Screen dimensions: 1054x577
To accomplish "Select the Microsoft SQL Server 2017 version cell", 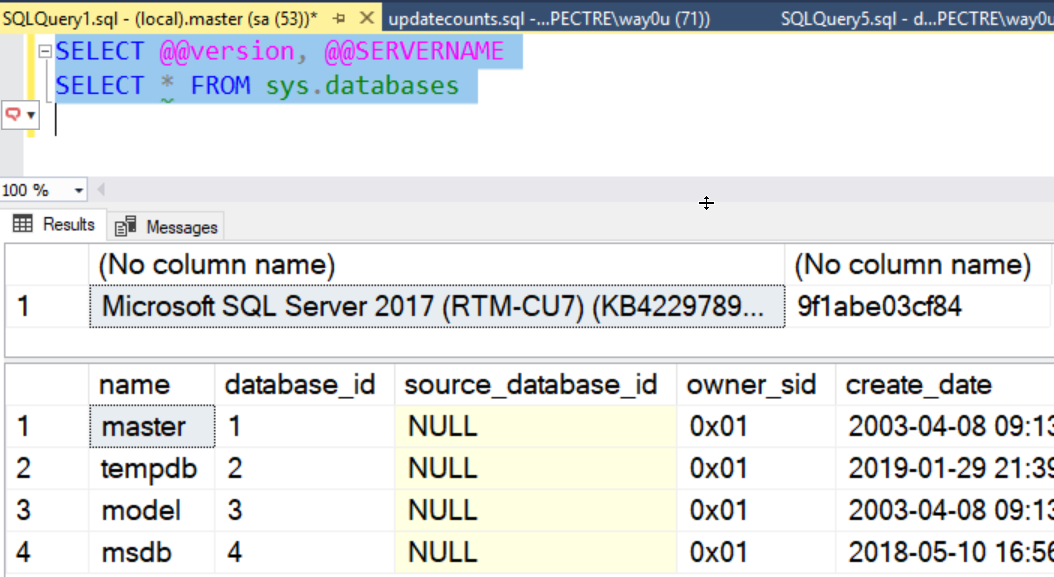I will (x=437, y=306).
